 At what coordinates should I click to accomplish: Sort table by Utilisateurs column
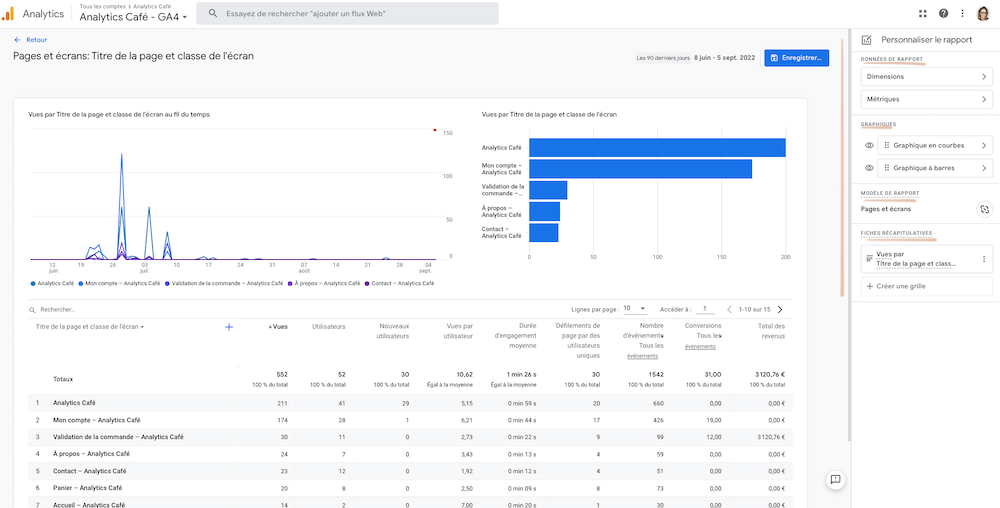coord(328,326)
